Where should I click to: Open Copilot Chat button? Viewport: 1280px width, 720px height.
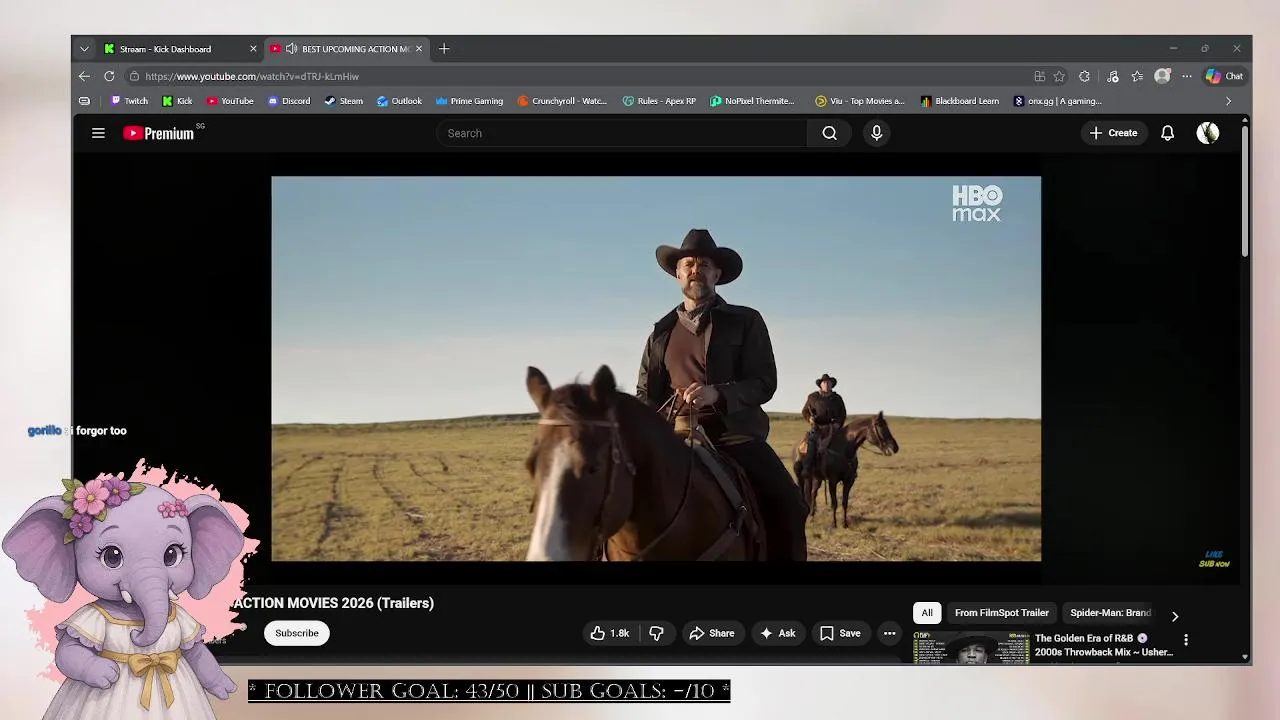1224,76
